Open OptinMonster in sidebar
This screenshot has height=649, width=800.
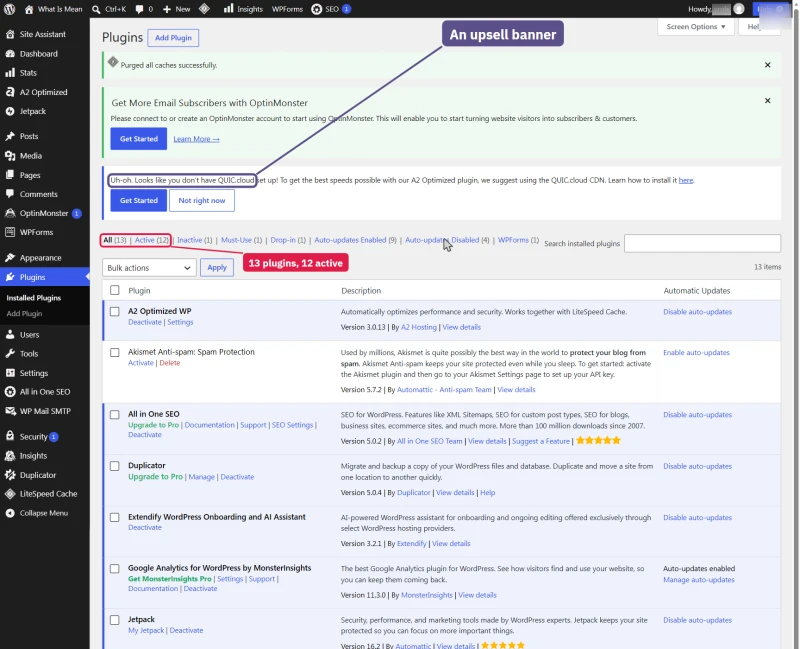(45, 213)
